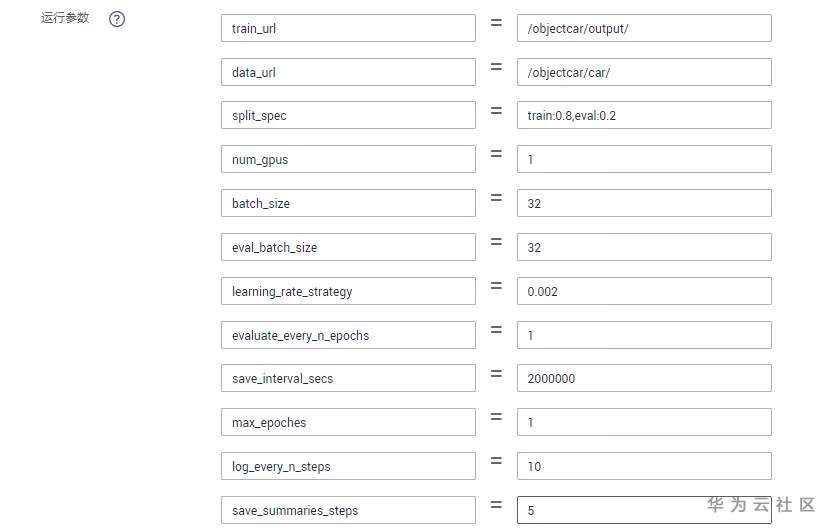
Task: Edit the 0.002 learning rate value
Action: pyautogui.click(x=644, y=291)
